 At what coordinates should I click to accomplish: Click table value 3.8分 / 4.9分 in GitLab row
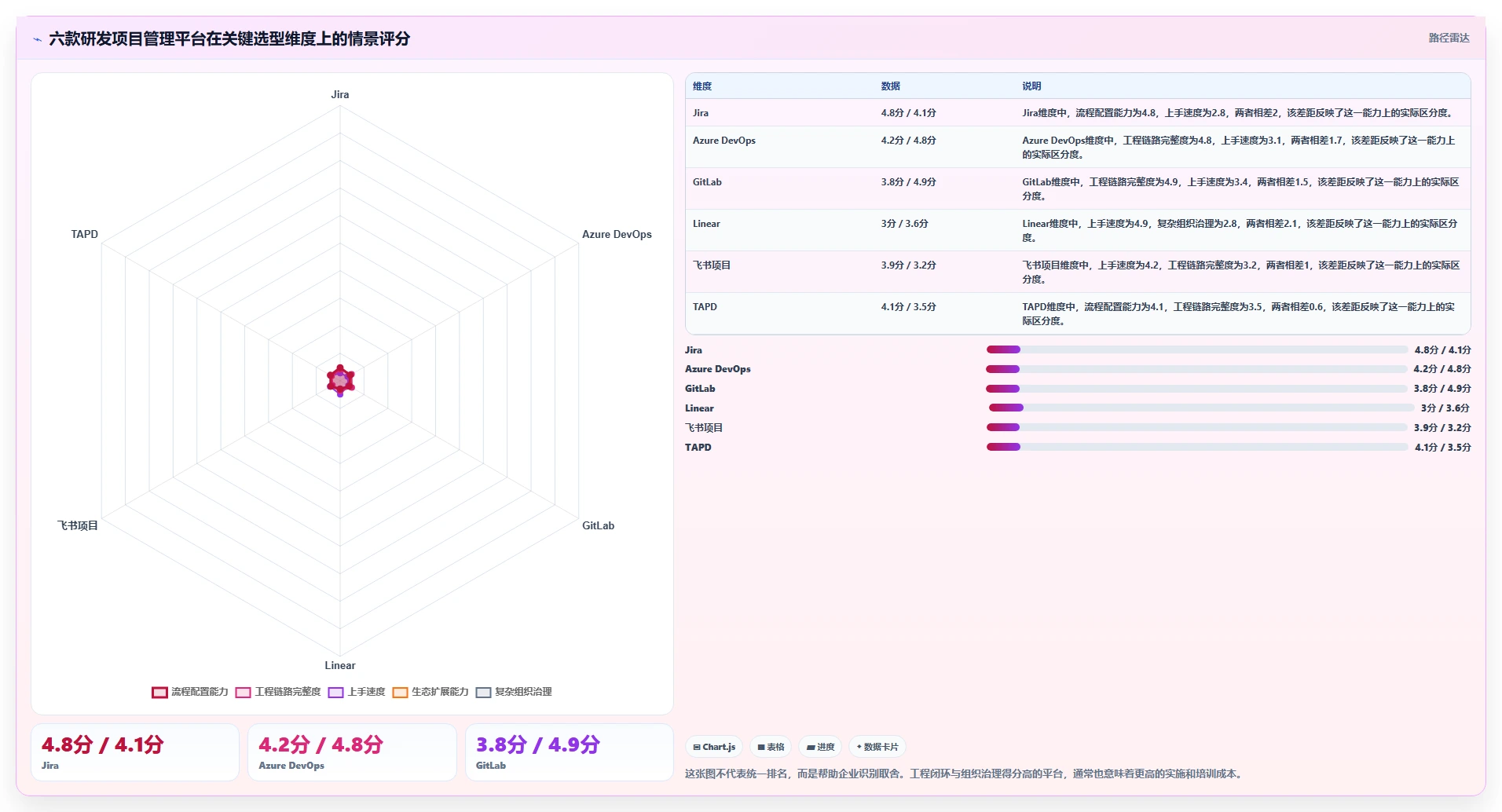(908, 182)
